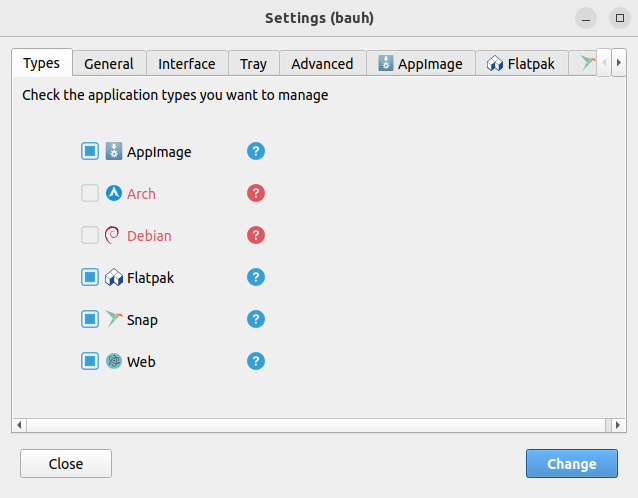Click the red help icon beside Debian

(256, 236)
